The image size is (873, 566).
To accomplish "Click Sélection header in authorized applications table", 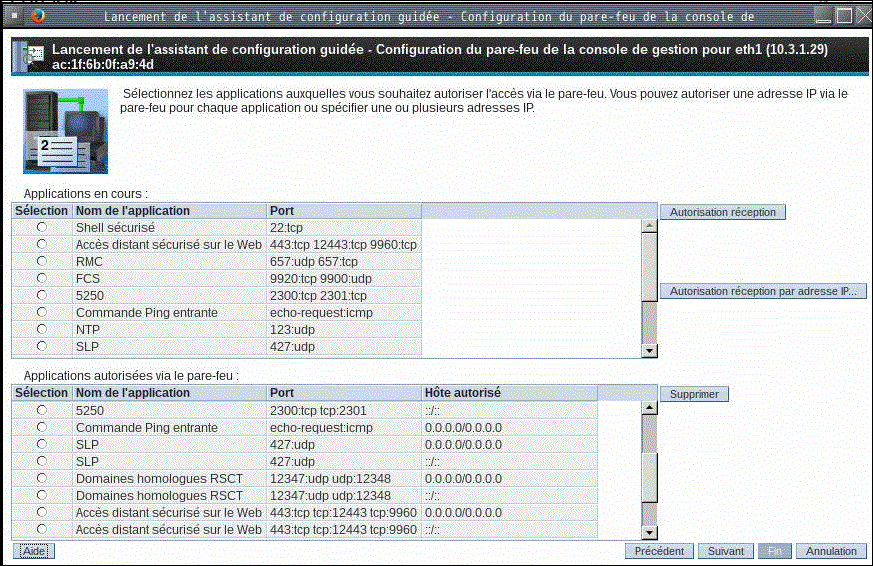I will point(42,393).
